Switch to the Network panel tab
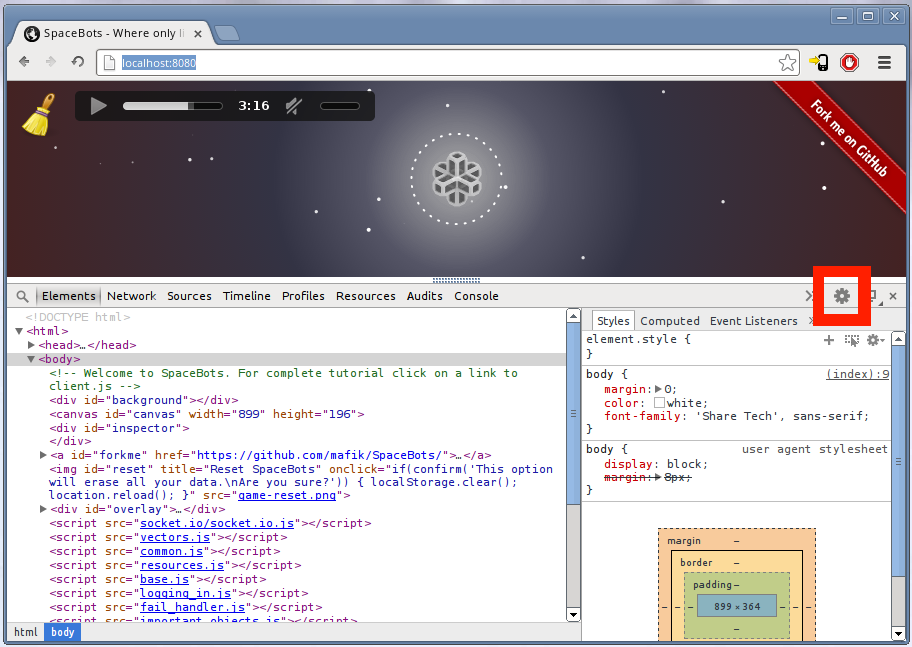The height and width of the screenshot is (647, 912). (131, 296)
